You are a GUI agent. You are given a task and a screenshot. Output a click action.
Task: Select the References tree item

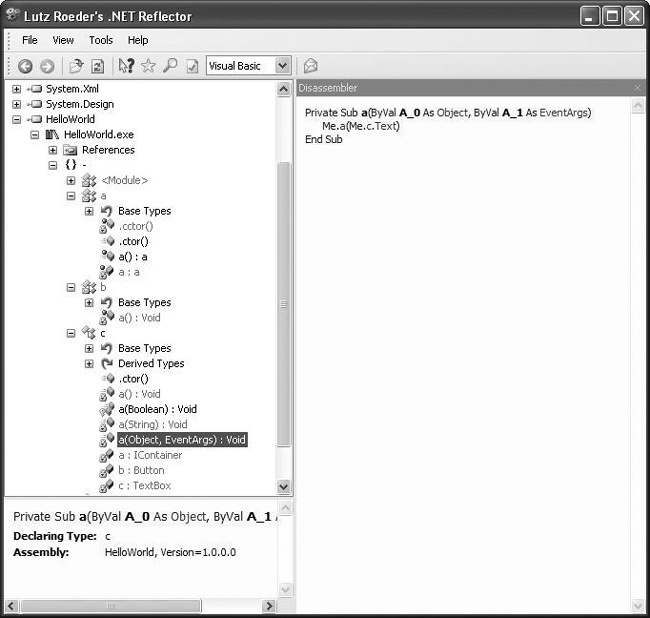108,150
